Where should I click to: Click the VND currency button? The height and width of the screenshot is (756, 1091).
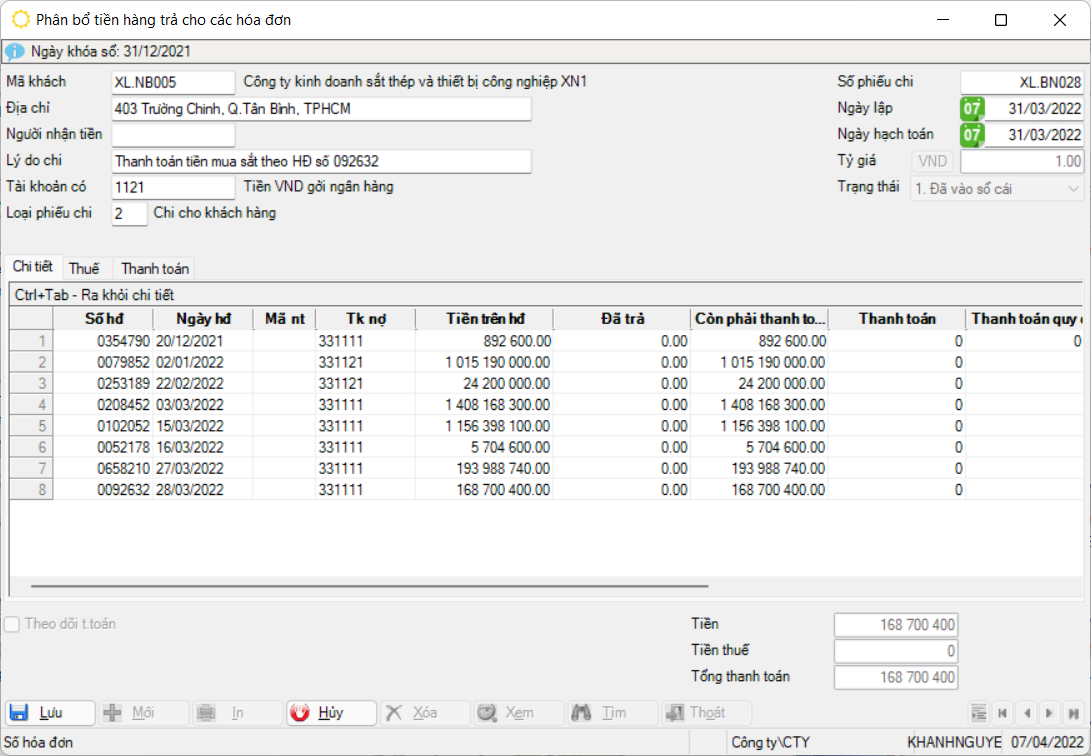932,162
